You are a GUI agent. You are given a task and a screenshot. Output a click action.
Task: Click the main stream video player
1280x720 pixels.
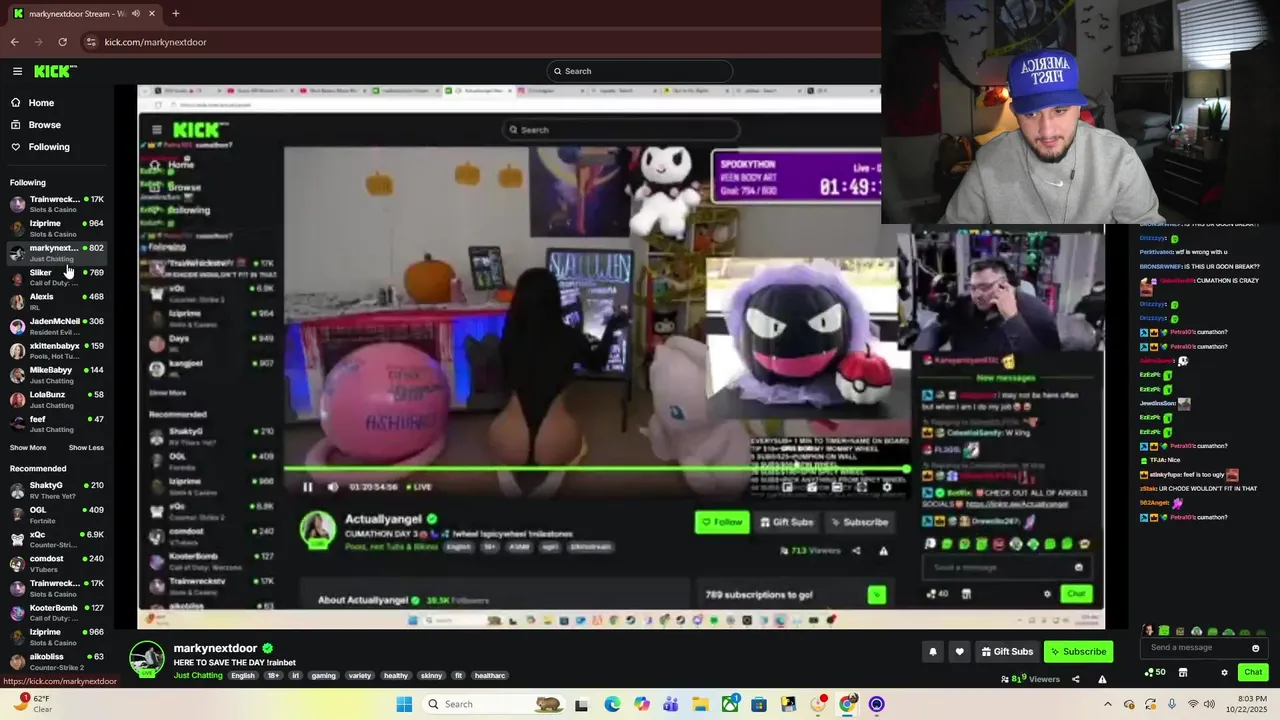pyautogui.click(x=620, y=357)
